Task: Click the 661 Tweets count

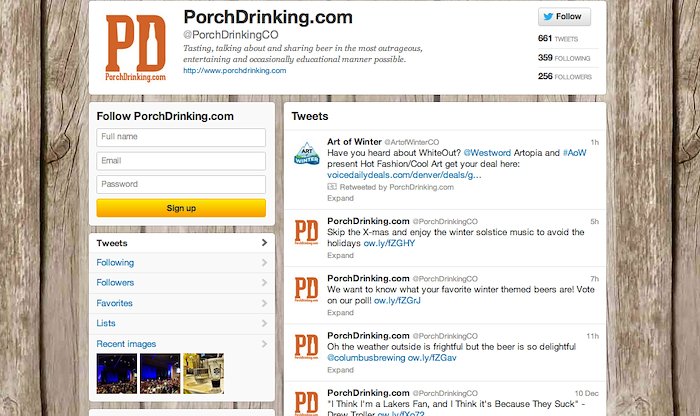Action: tap(558, 39)
